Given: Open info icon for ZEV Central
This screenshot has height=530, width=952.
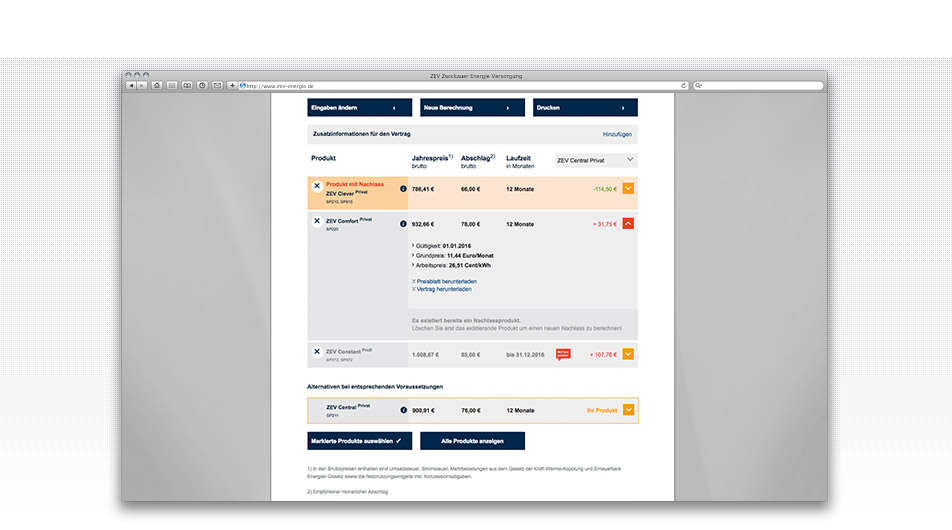Looking at the screenshot, I should click(403, 410).
